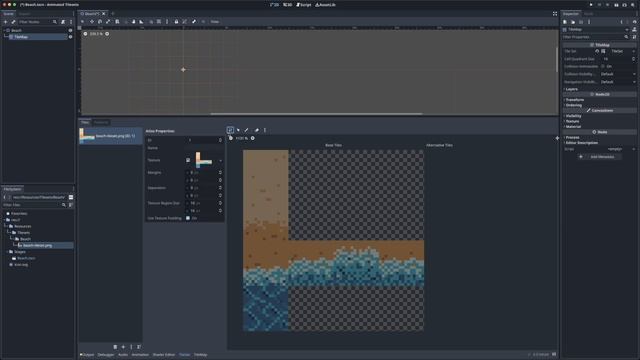Click the Add Metadata button
Image resolution: width=640 pixels, height=360 pixels.
click(599, 157)
